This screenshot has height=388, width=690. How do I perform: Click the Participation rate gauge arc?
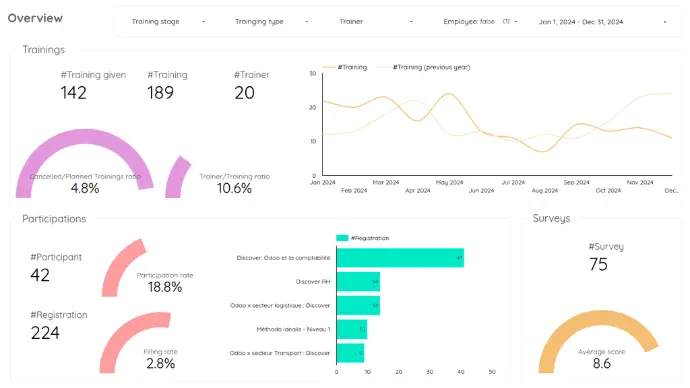(123, 267)
